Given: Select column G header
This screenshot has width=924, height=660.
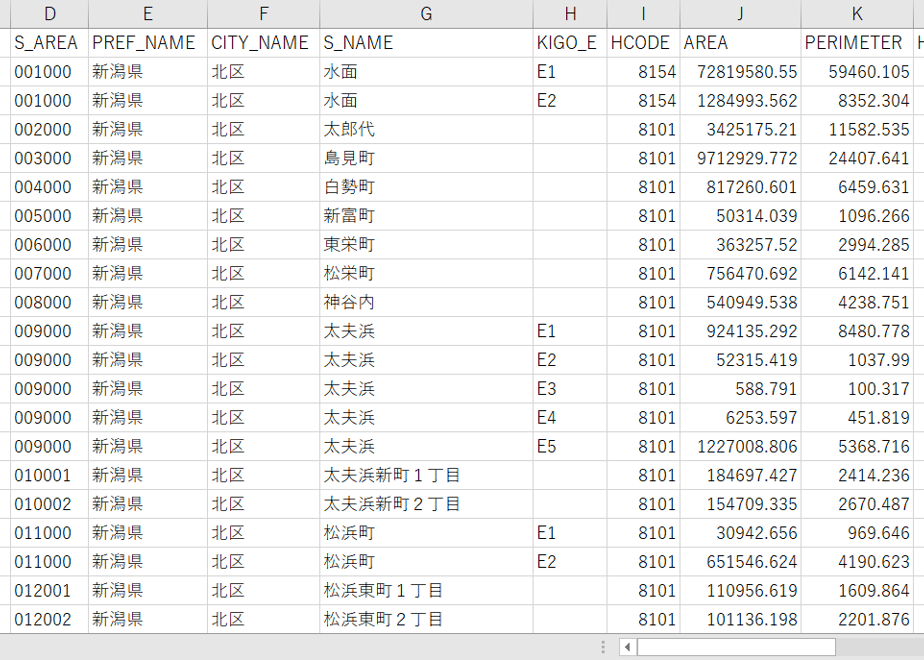Looking at the screenshot, I should [x=426, y=14].
